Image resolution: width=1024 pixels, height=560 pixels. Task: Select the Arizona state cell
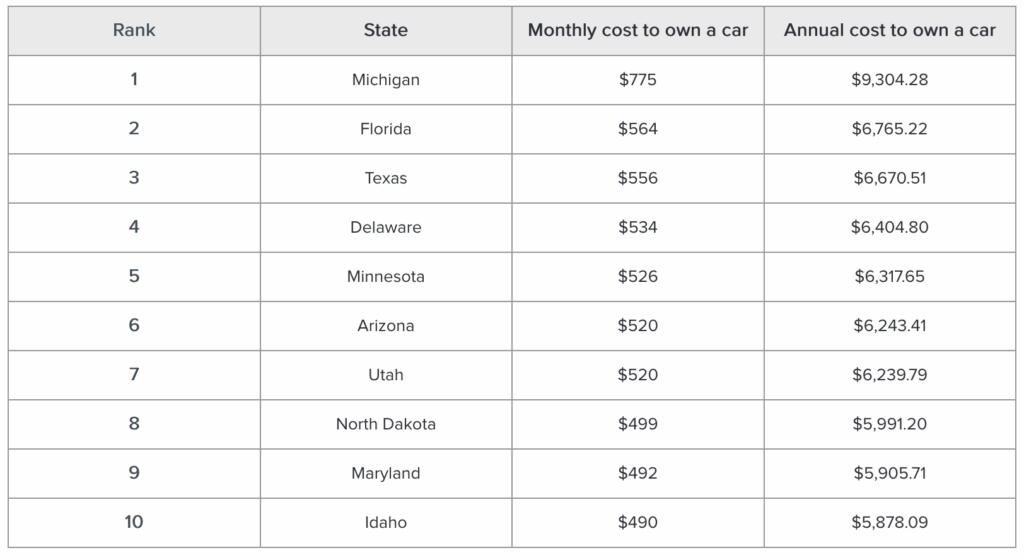click(x=385, y=325)
